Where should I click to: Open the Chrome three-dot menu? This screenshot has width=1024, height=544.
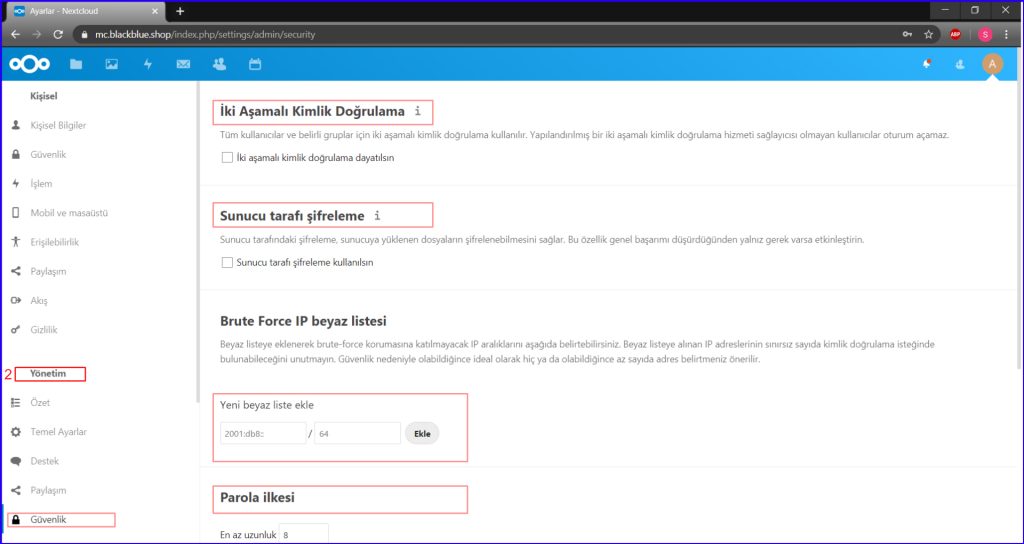point(1006,34)
